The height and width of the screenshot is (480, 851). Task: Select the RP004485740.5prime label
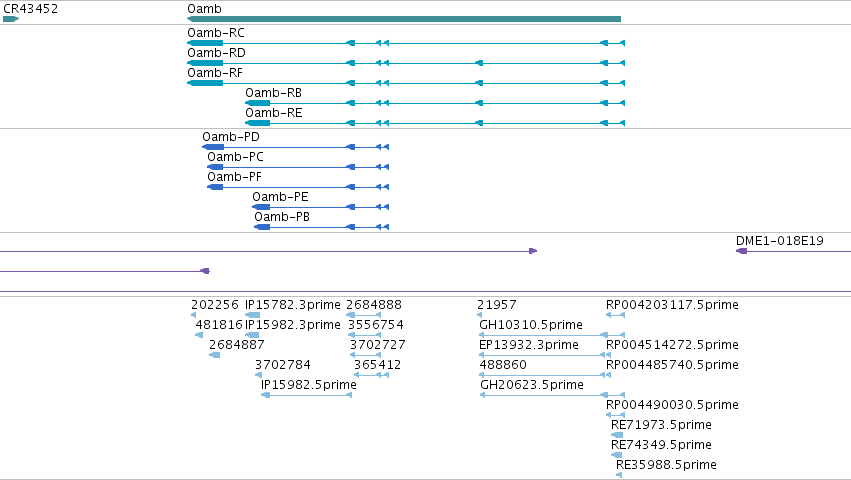[x=672, y=365]
